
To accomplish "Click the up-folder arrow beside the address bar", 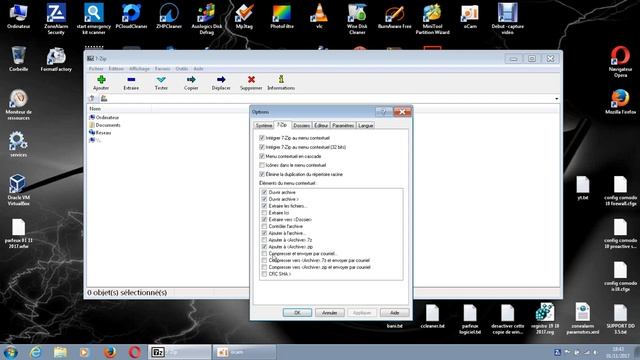I will [92, 98].
